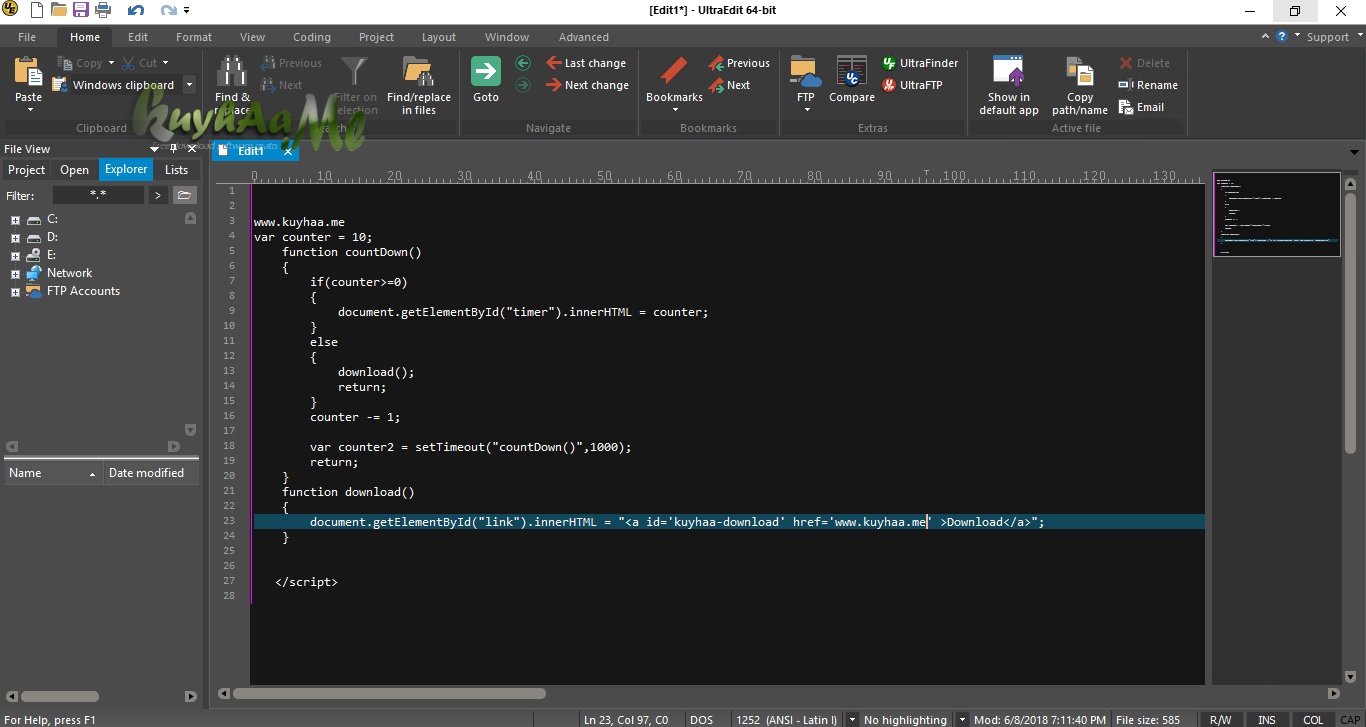1366x727 pixels.
Task: Jump to Next change
Action: click(587, 85)
